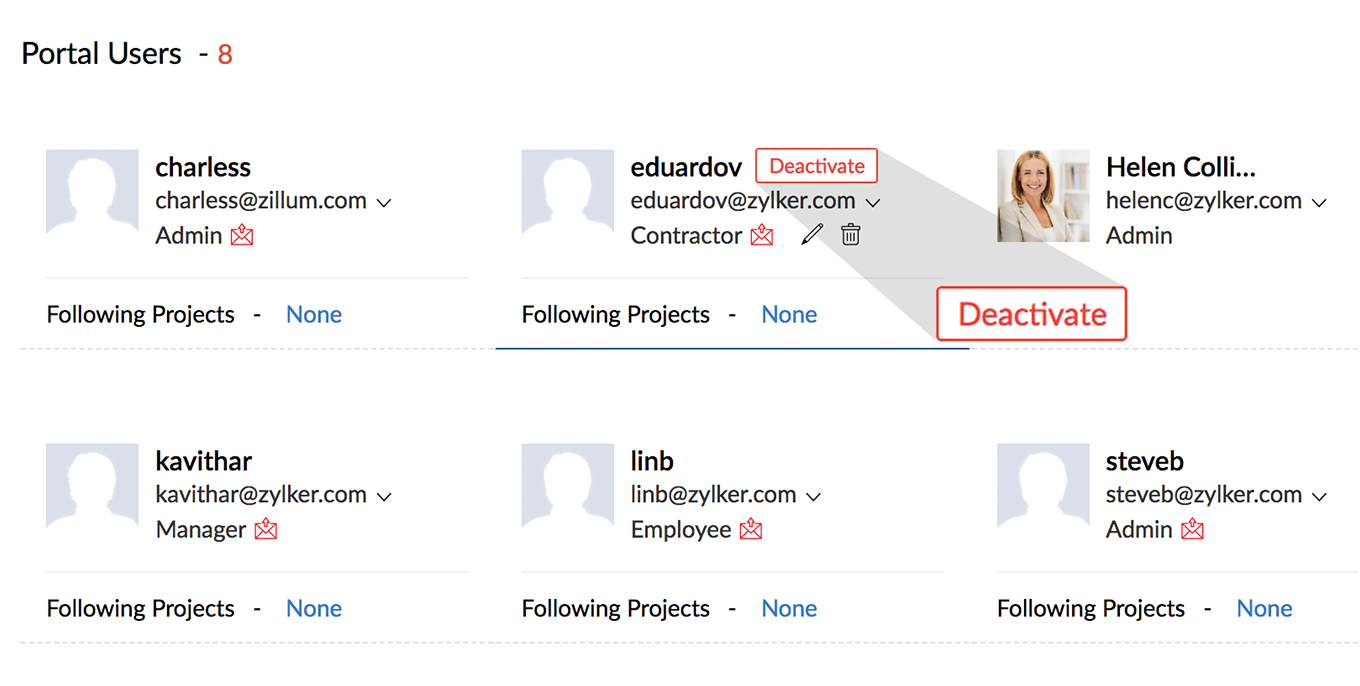This screenshot has height=686, width=1360.
Task: Open None link under eduardov's Following Projects
Action: pyautogui.click(x=789, y=315)
